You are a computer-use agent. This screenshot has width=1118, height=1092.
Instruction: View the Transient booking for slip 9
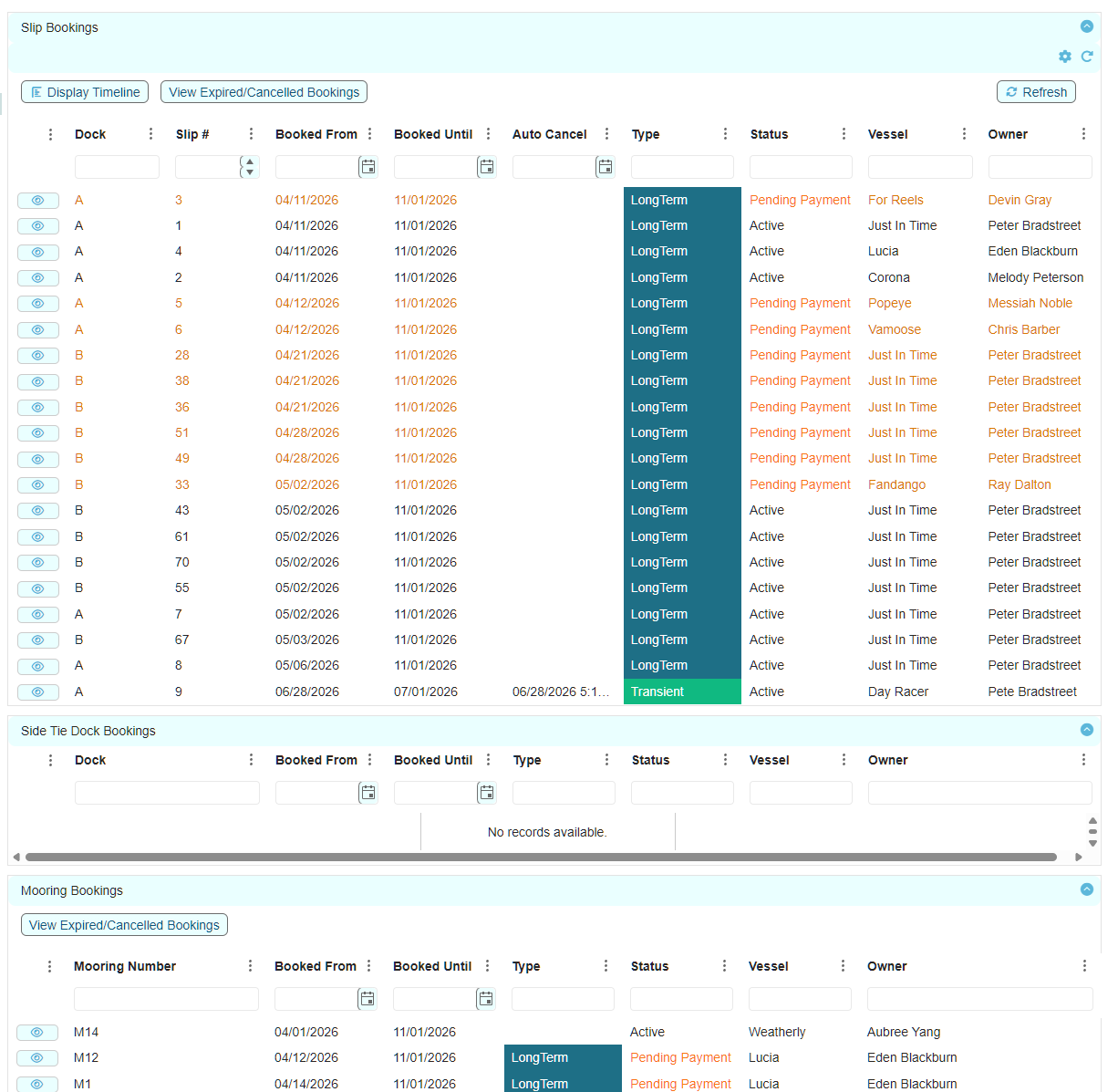[38, 692]
